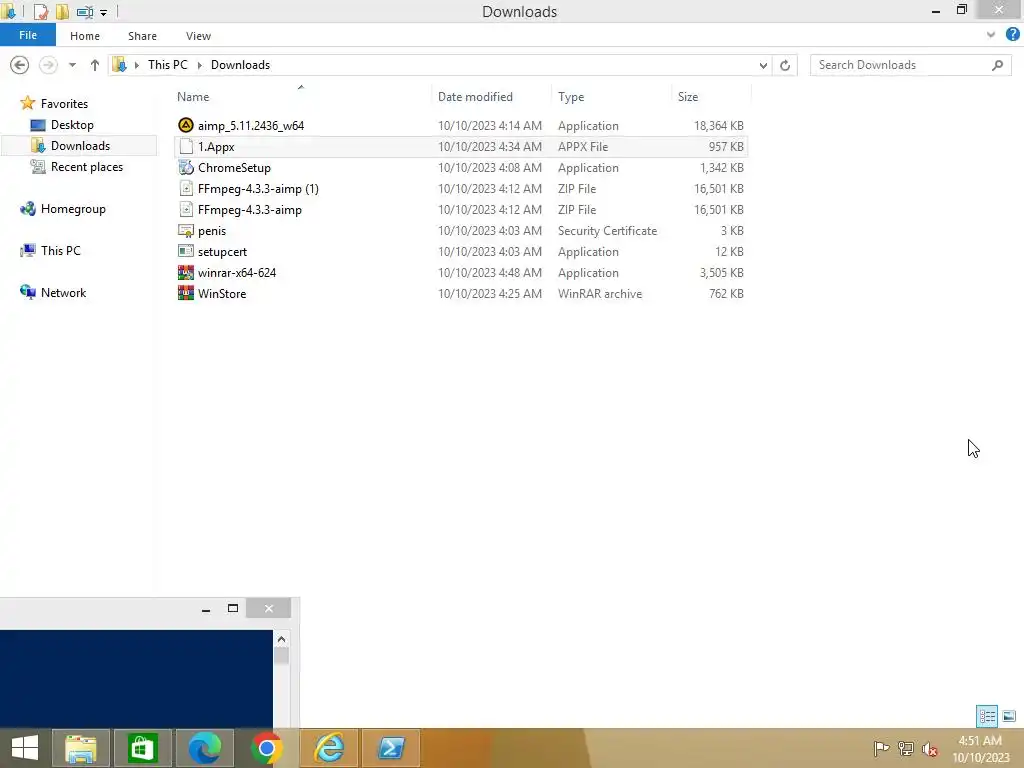Screen dimensions: 1024x768
Task: Click the 10/10/2023 4:48 AM date cell
Action: 490,272
